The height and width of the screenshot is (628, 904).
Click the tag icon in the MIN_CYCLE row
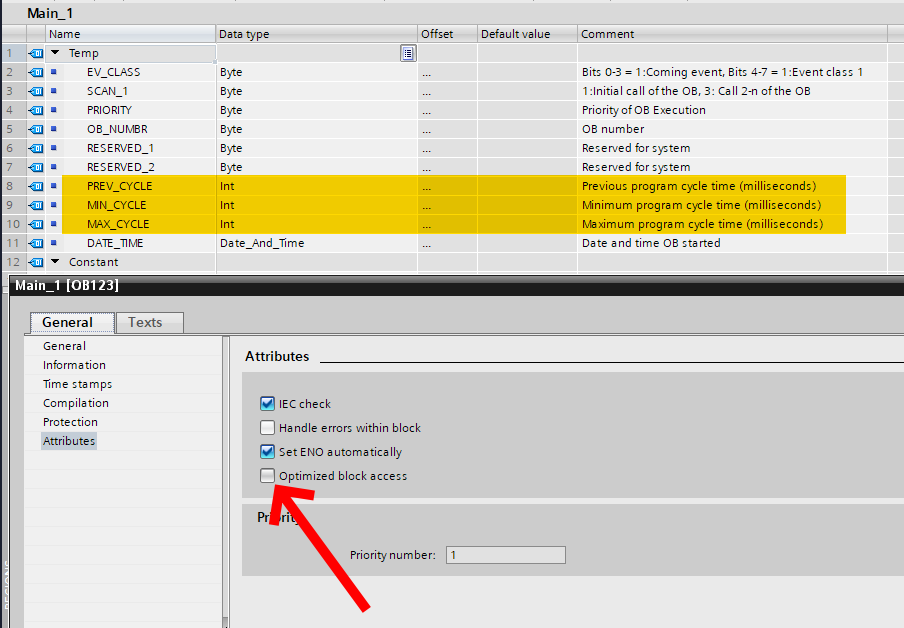(36, 205)
